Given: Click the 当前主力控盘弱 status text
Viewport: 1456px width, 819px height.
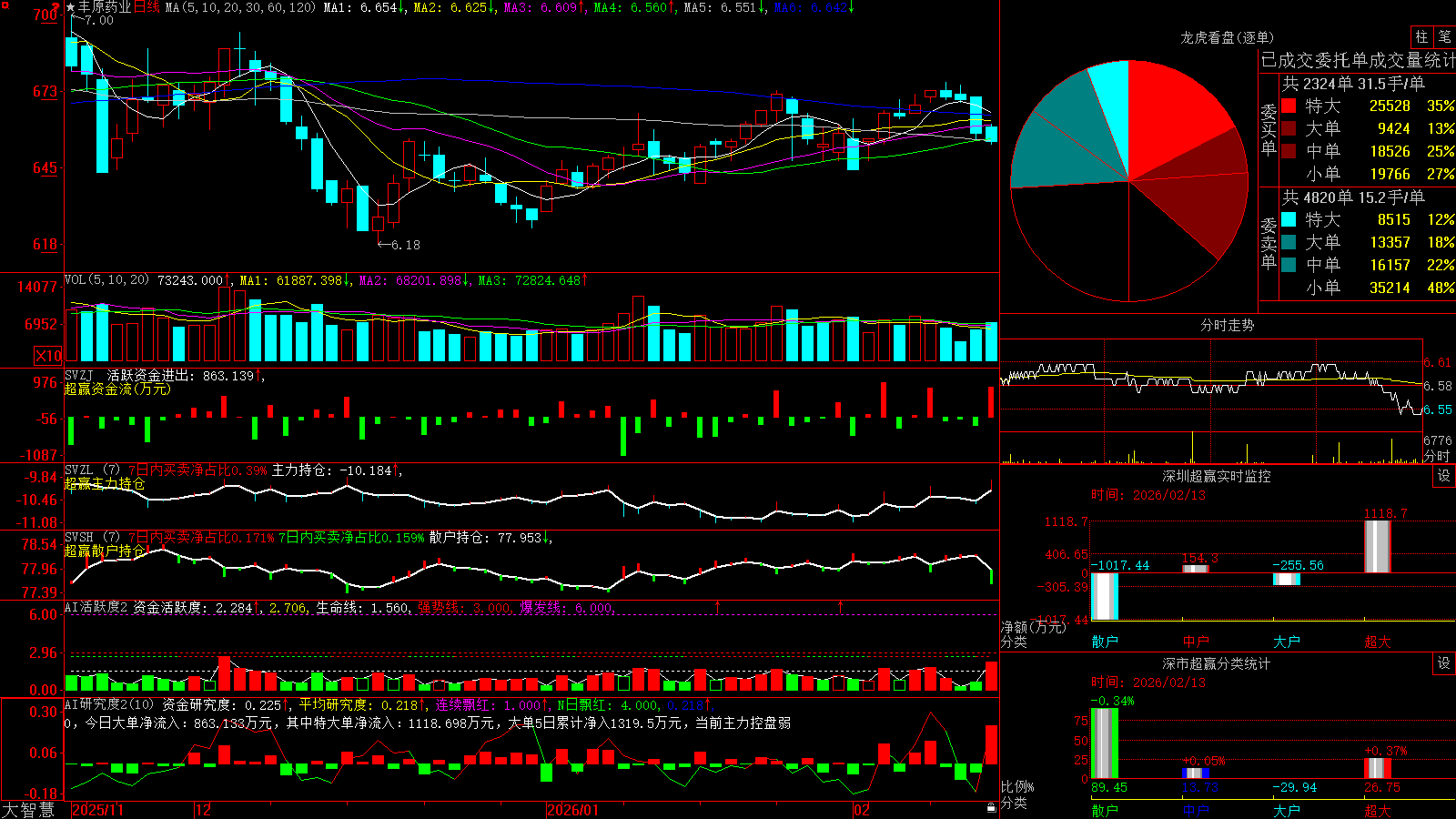Looking at the screenshot, I should (x=743, y=723).
